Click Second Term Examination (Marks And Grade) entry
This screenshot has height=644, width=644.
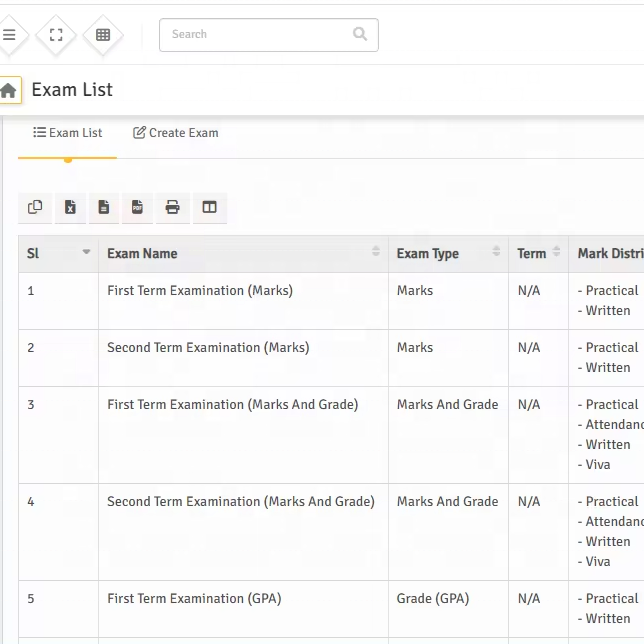(241, 502)
